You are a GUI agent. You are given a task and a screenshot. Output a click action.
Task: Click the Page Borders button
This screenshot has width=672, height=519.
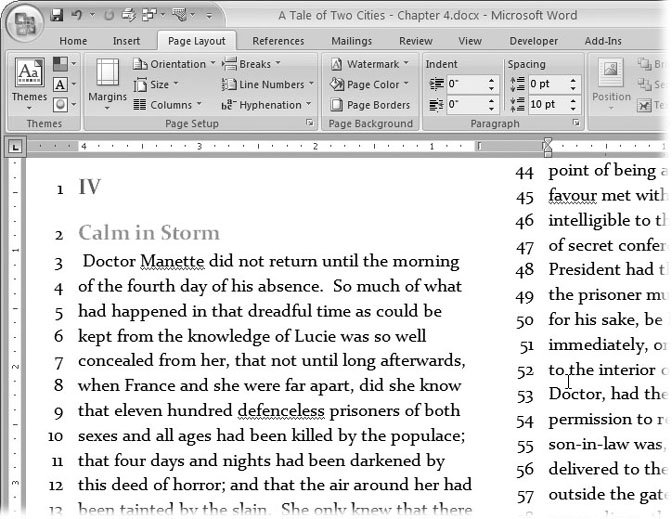click(370, 104)
